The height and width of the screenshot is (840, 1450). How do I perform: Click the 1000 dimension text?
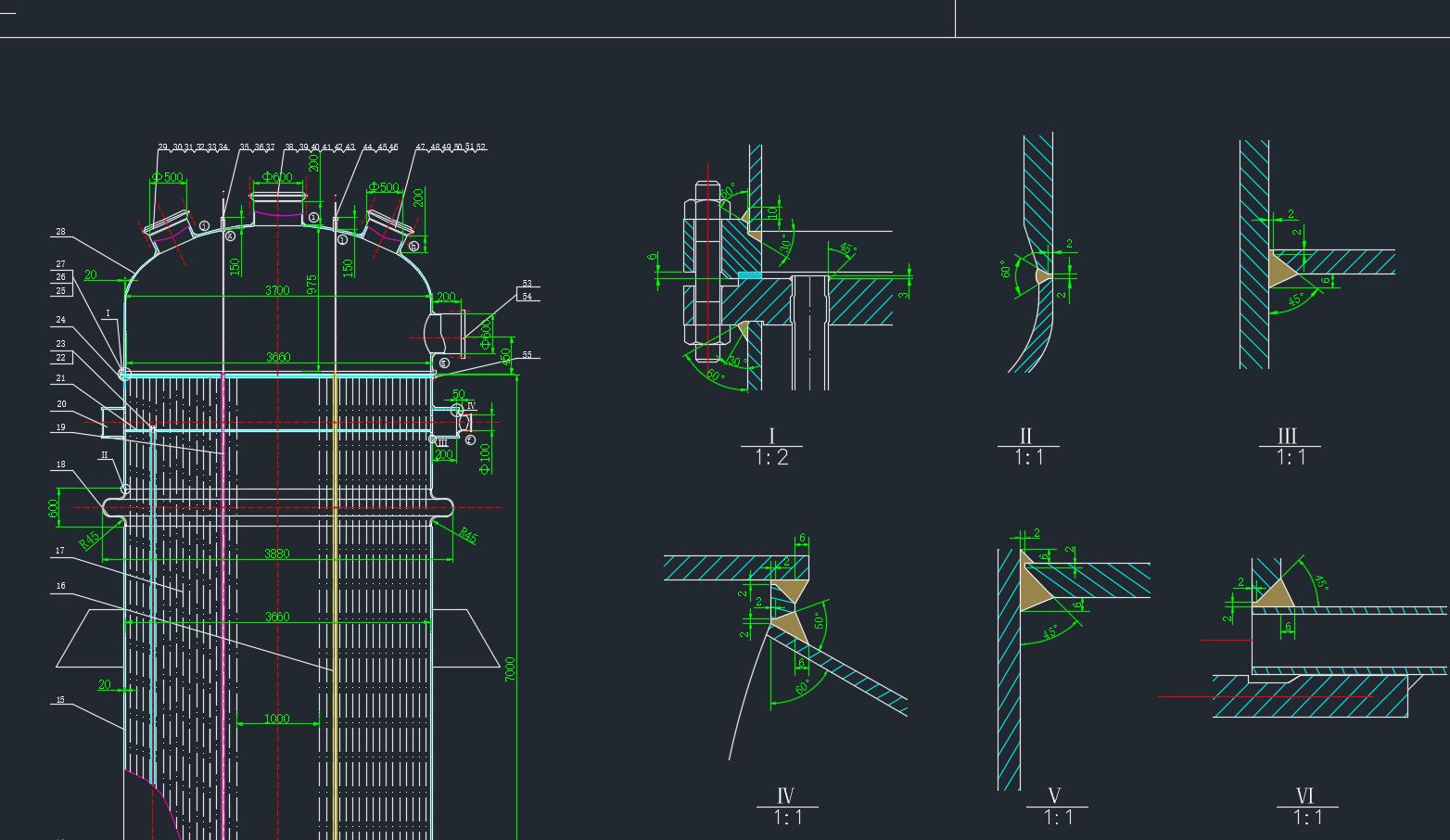pos(277,719)
